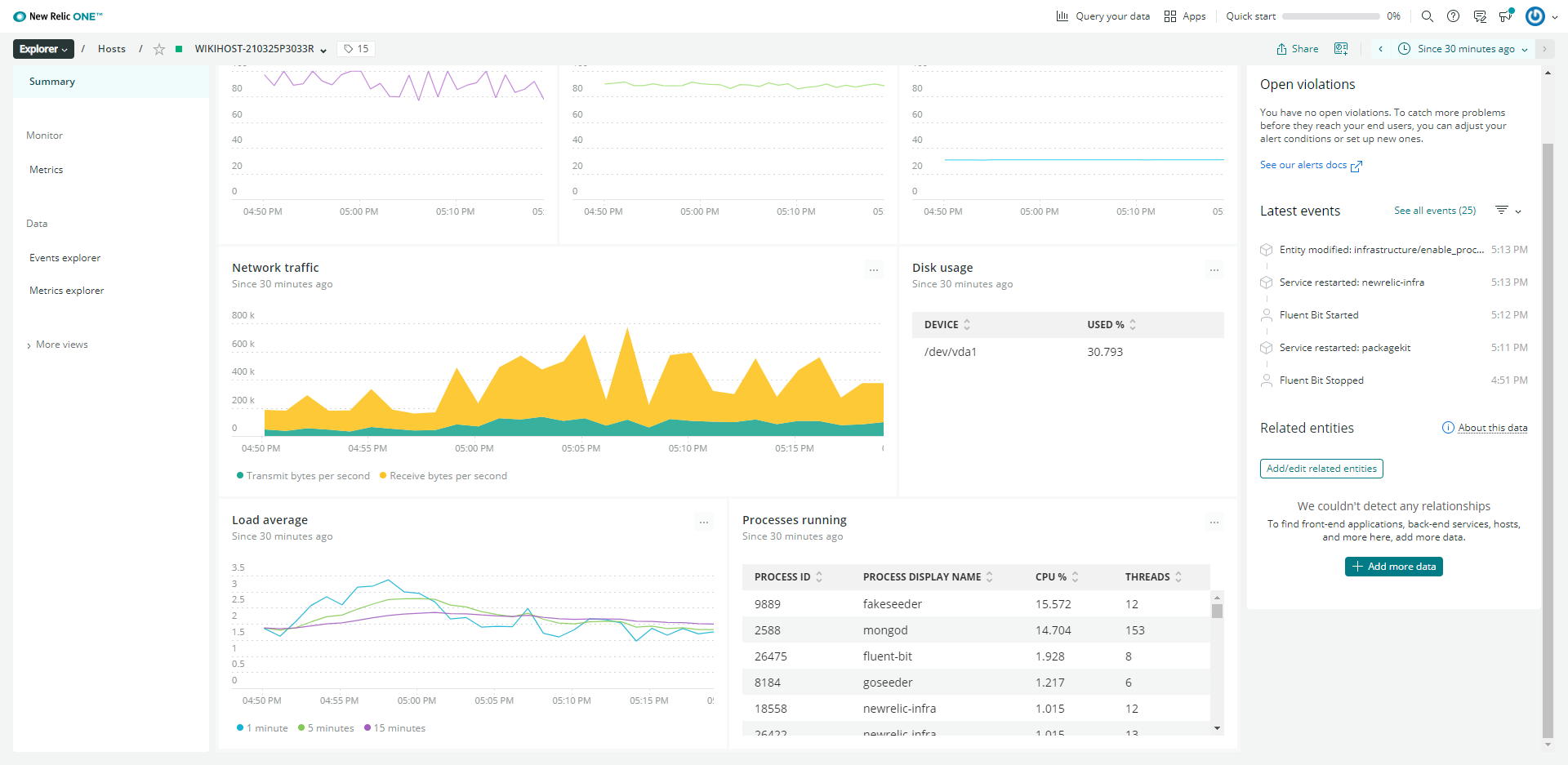This screenshot has width=1568, height=765.
Task: Sort by USED % column arrows
Action: pos(1133,325)
